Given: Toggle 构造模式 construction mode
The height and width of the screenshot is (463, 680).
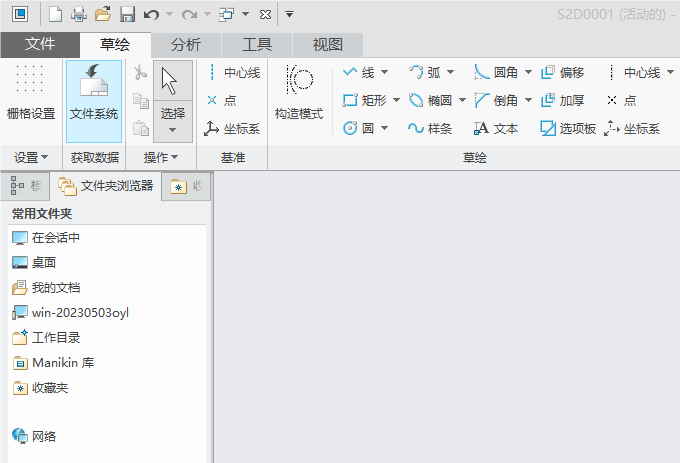Looking at the screenshot, I should [x=299, y=93].
